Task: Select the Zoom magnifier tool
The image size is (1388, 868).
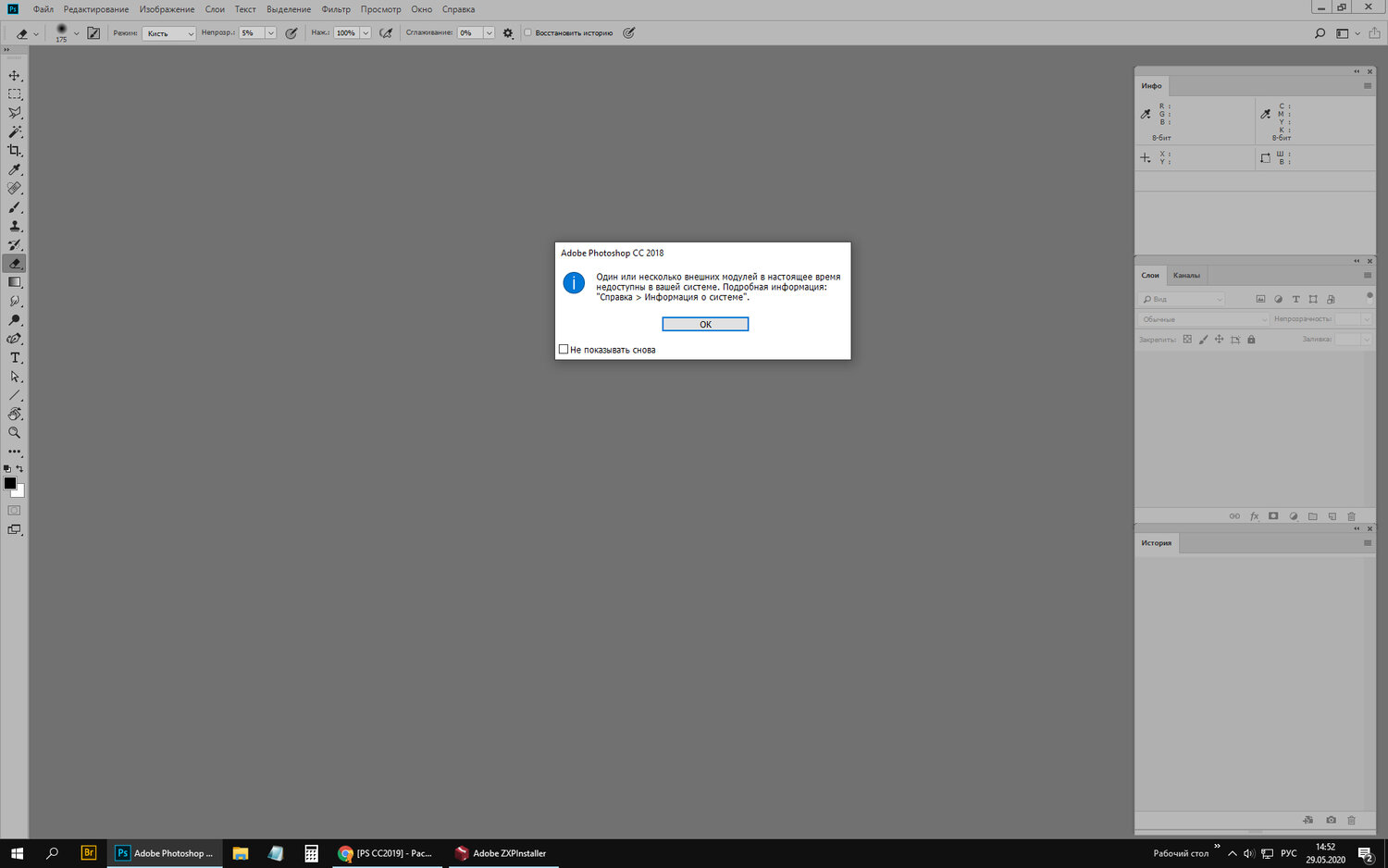Action: [x=15, y=433]
